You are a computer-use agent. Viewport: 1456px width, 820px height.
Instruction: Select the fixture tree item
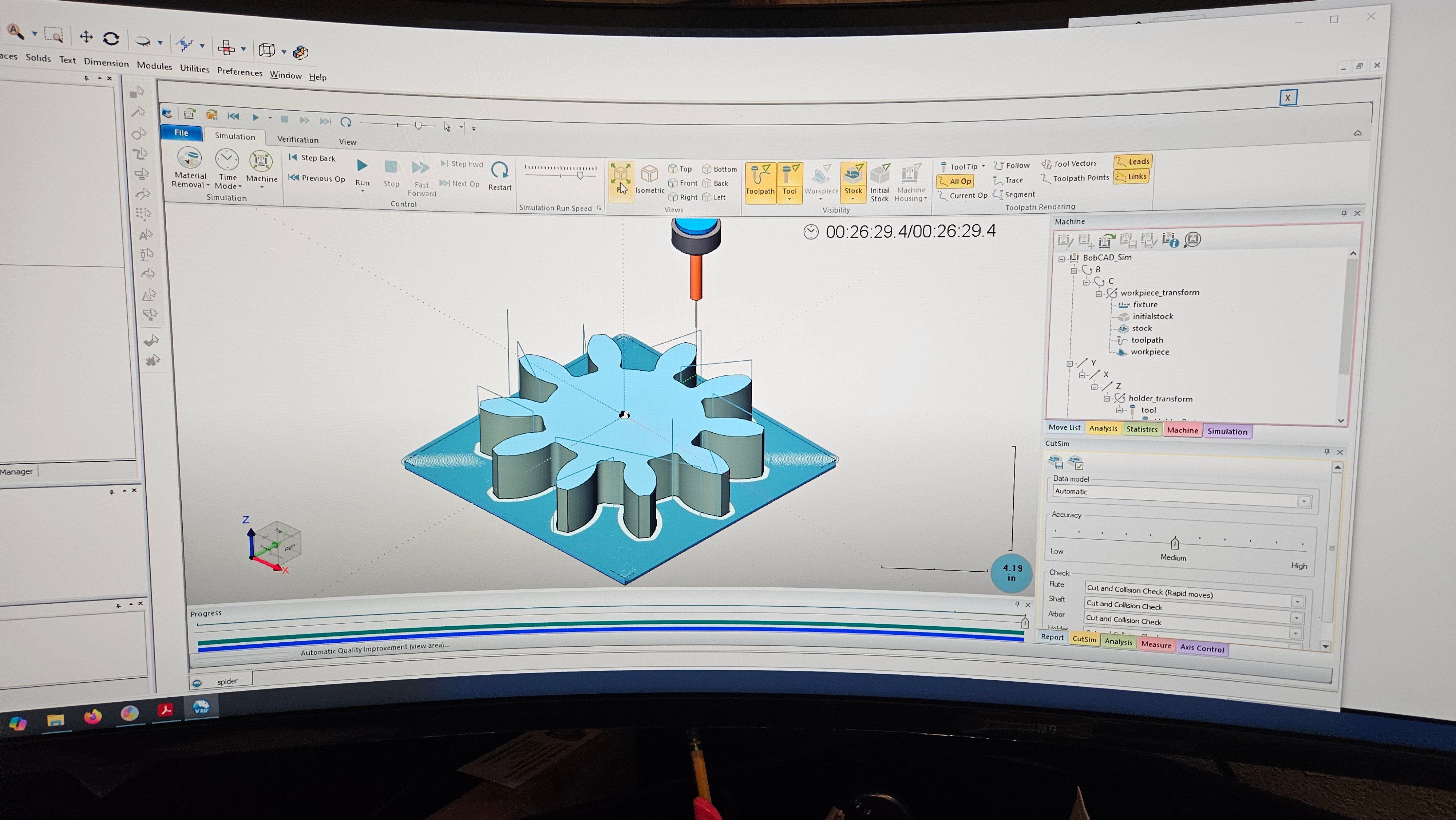point(1138,305)
